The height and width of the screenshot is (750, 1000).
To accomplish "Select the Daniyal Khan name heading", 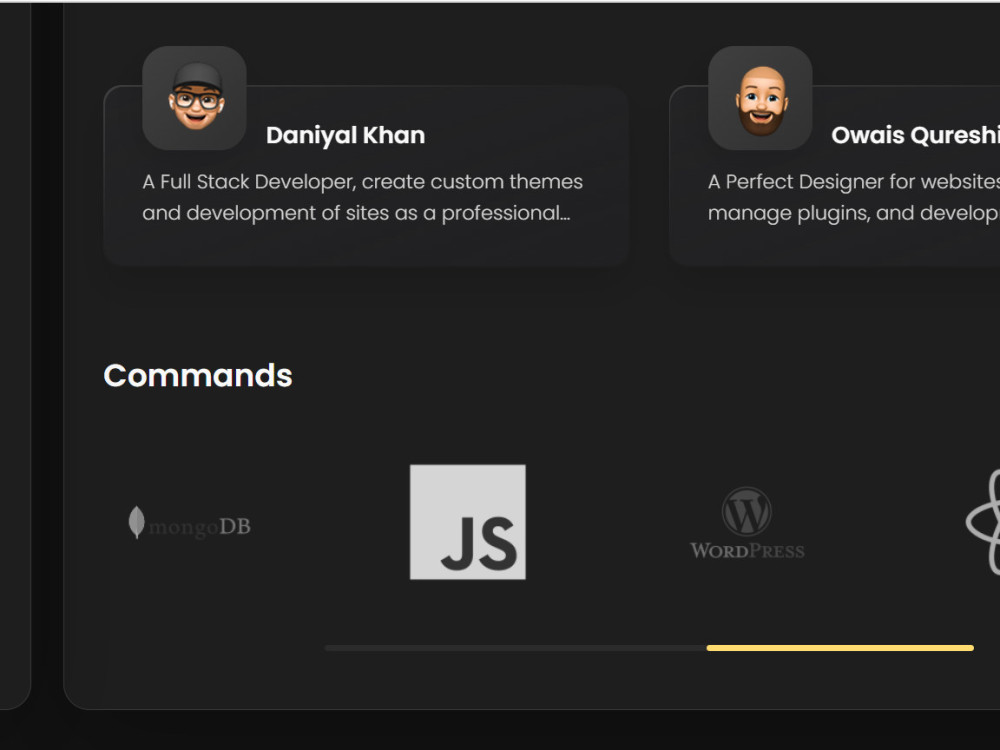I will pos(345,135).
